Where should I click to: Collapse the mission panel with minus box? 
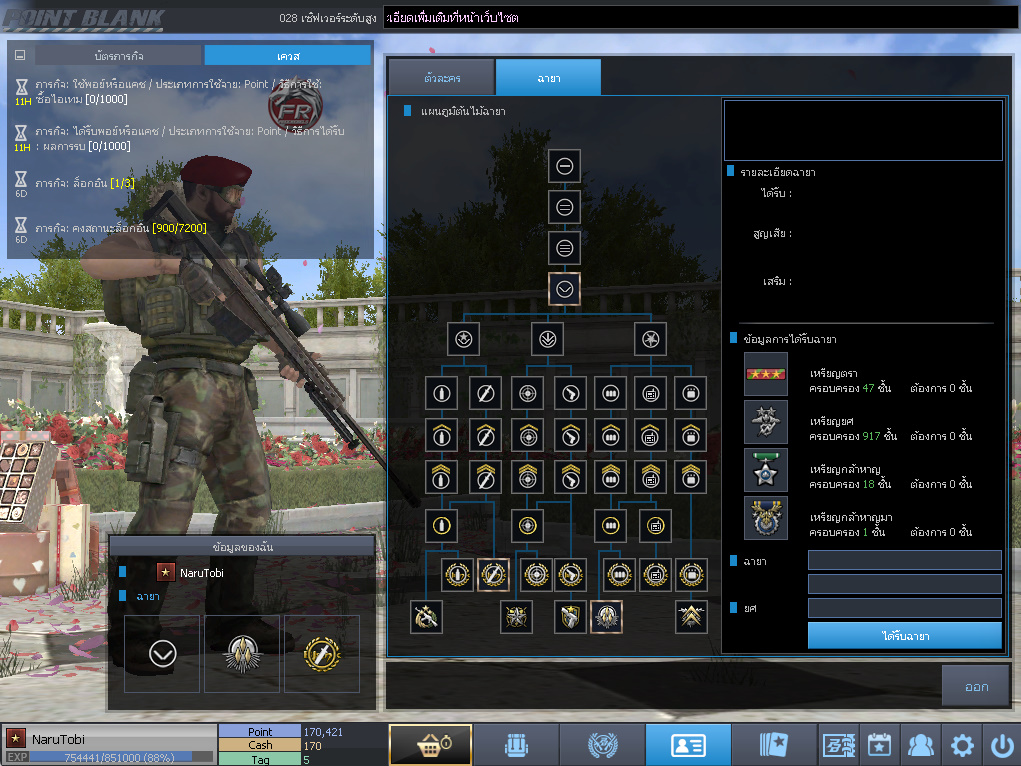click(19, 56)
